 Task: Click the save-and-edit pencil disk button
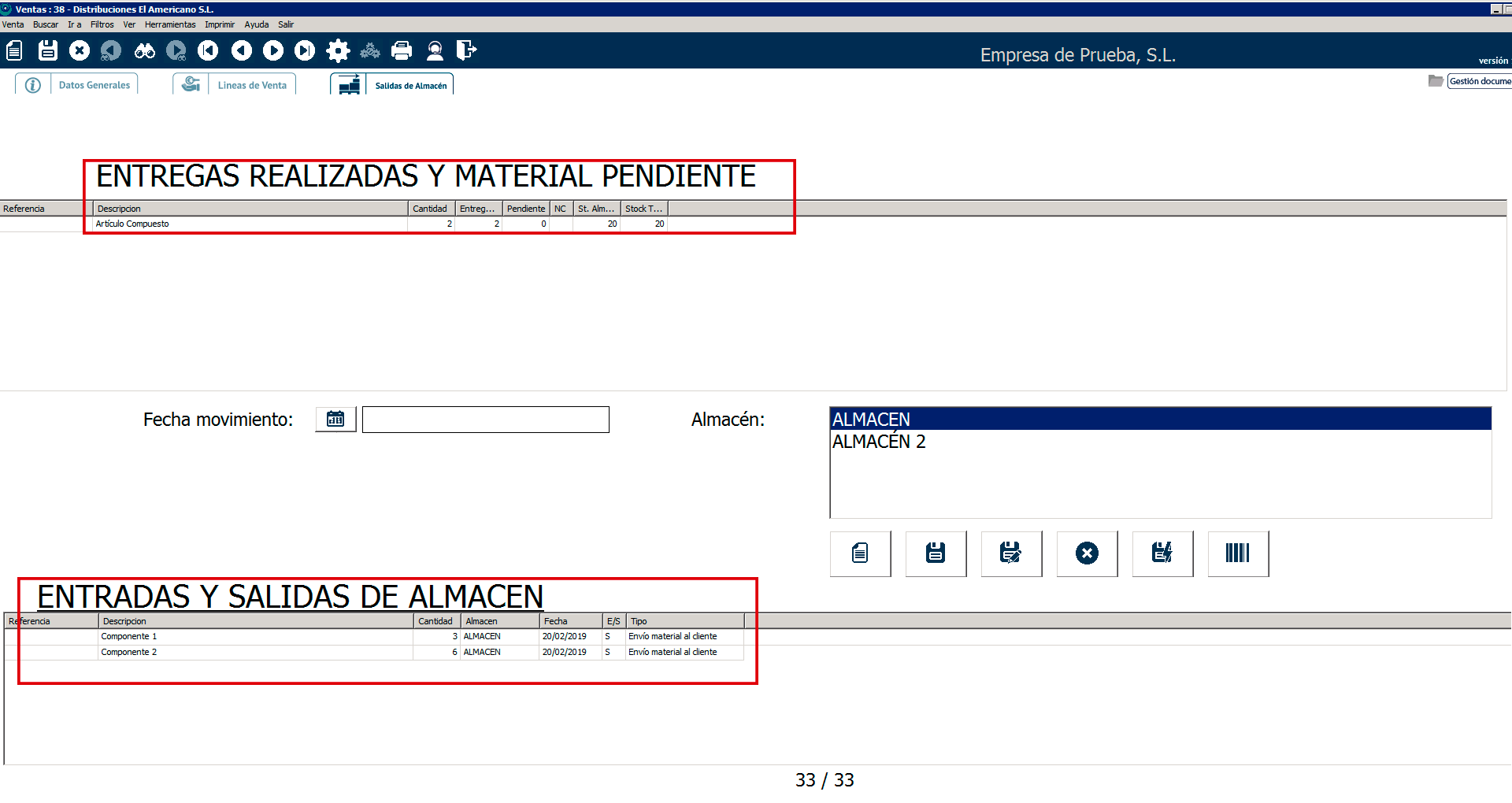coord(1010,553)
